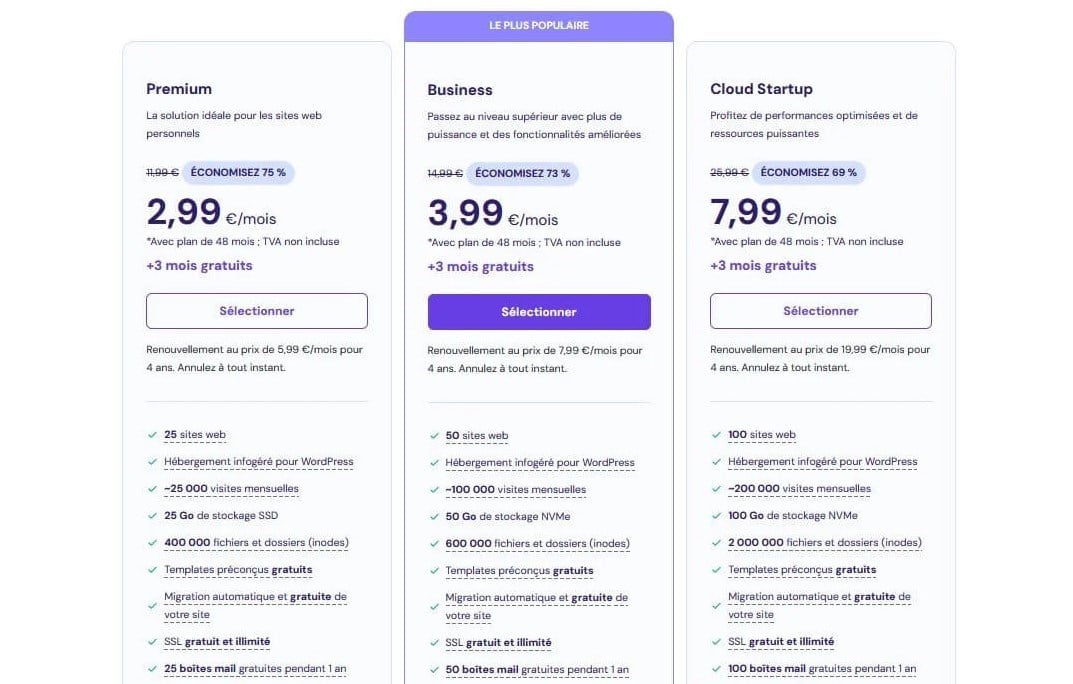Image resolution: width=1073 pixels, height=684 pixels.
Task: Select the Cloud Startup plan button
Action: pos(820,311)
